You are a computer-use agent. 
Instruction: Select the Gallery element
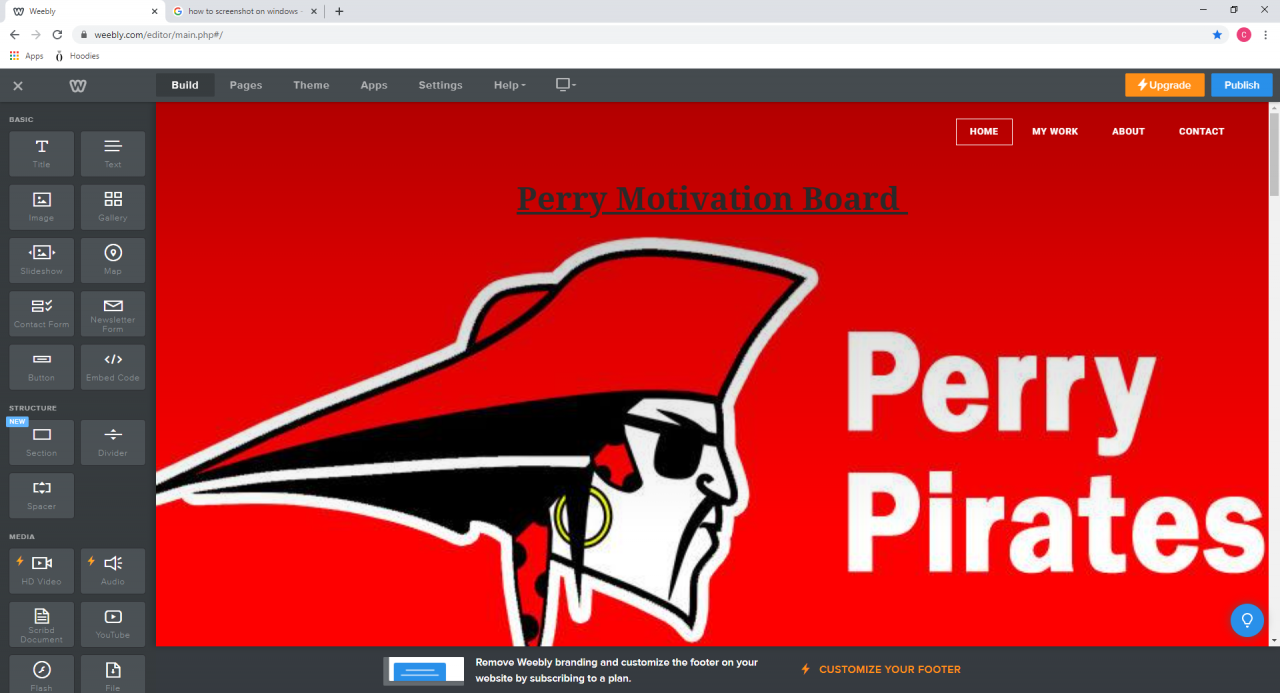113,207
